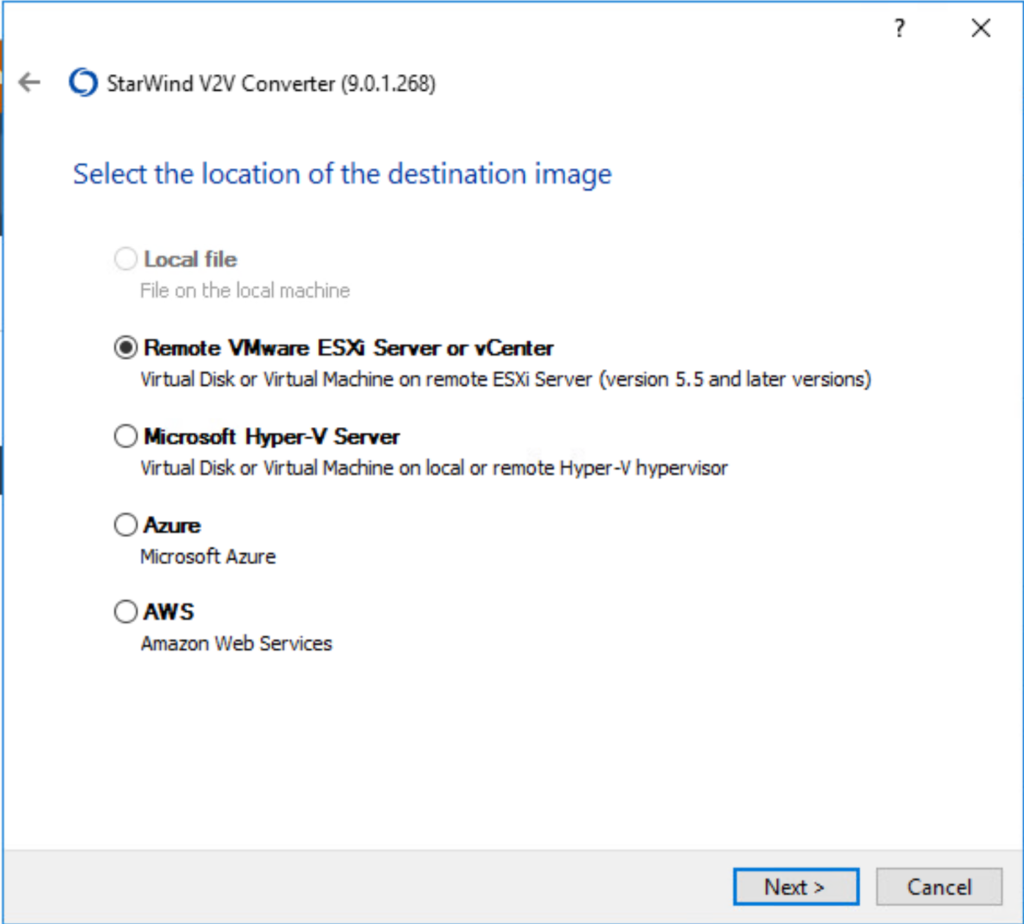Click the 'Amazon Web Services' description text
This screenshot has height=924, width=1024.
pos(236,643)
